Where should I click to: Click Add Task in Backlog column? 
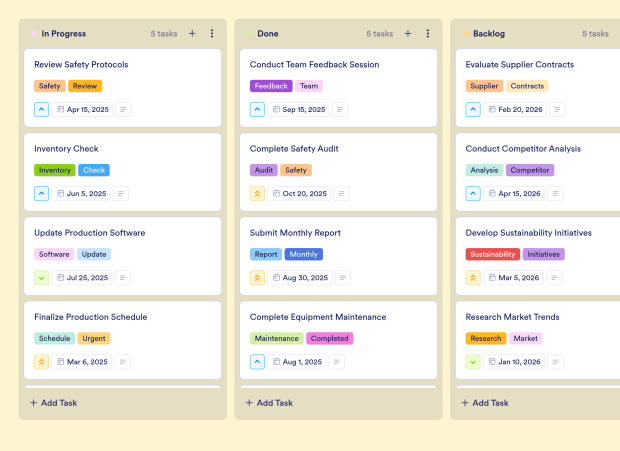[x=485, y=403]
